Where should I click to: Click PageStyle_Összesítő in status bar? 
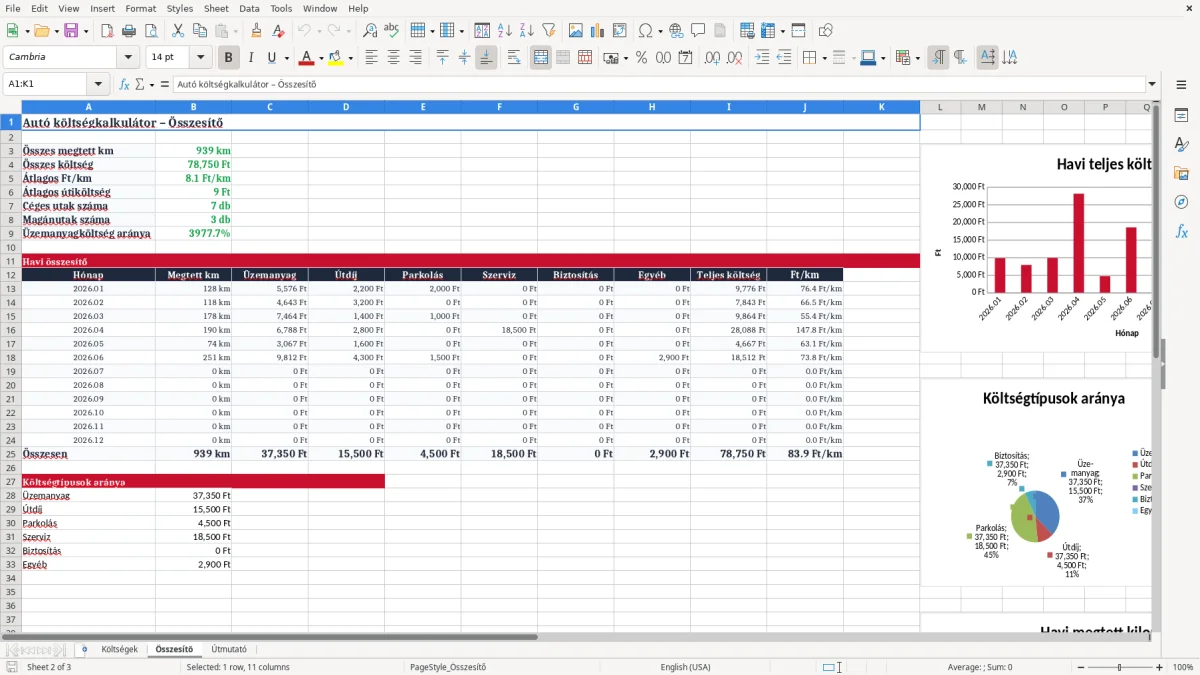(x=447, y=667)
